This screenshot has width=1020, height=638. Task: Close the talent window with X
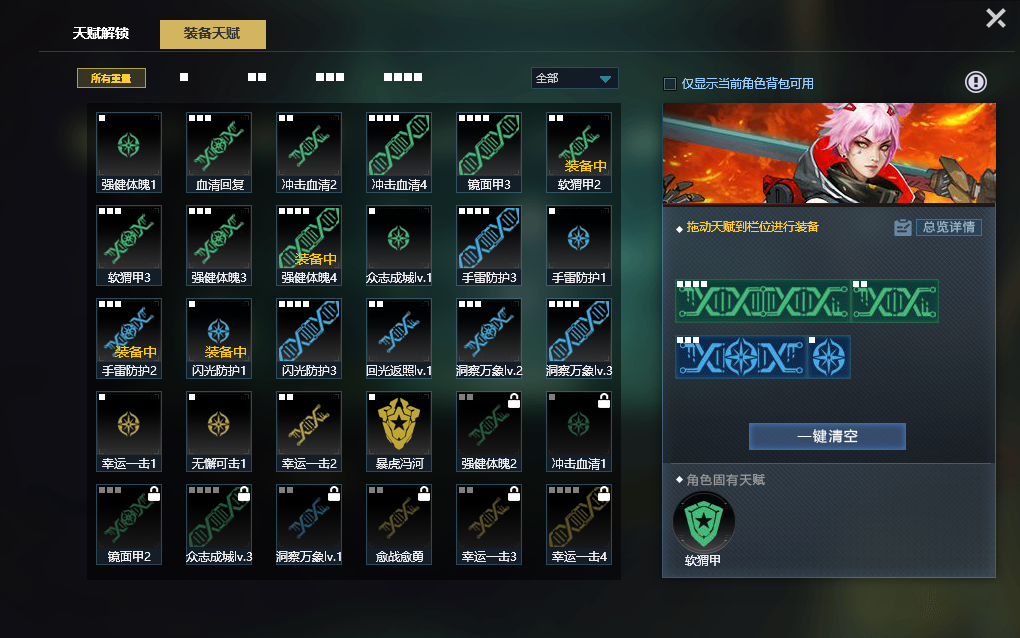point(995,18)
